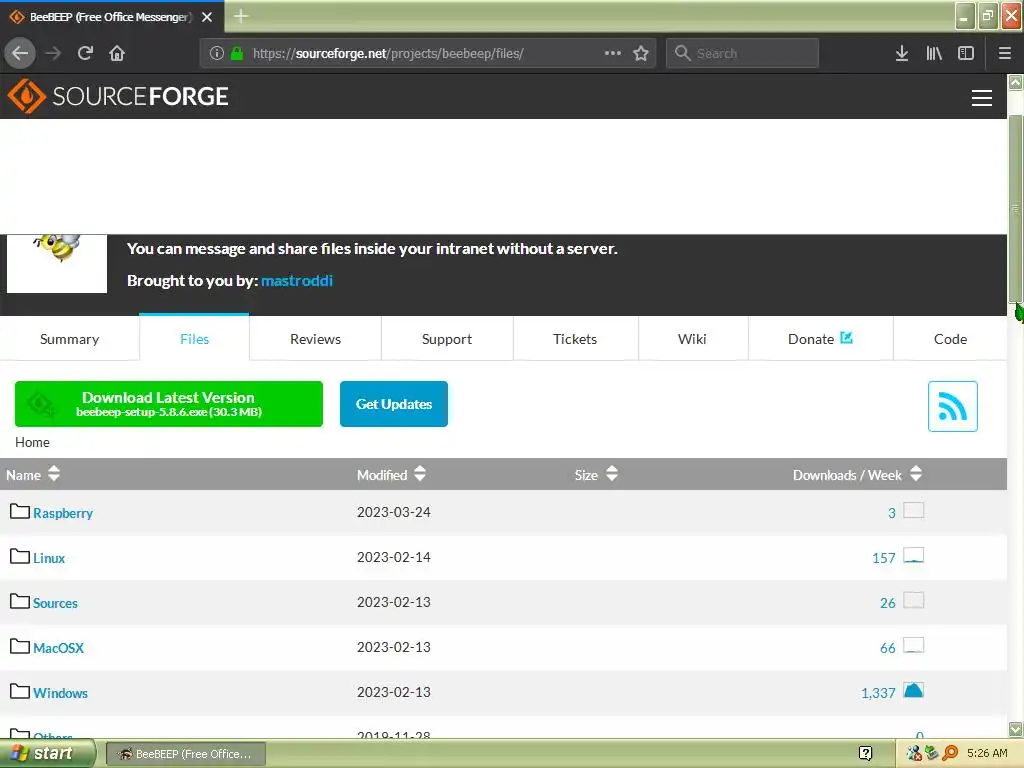Click the page scrollbar up arrow
The image size is (1024, 768).
click(x=1016, y=82)
